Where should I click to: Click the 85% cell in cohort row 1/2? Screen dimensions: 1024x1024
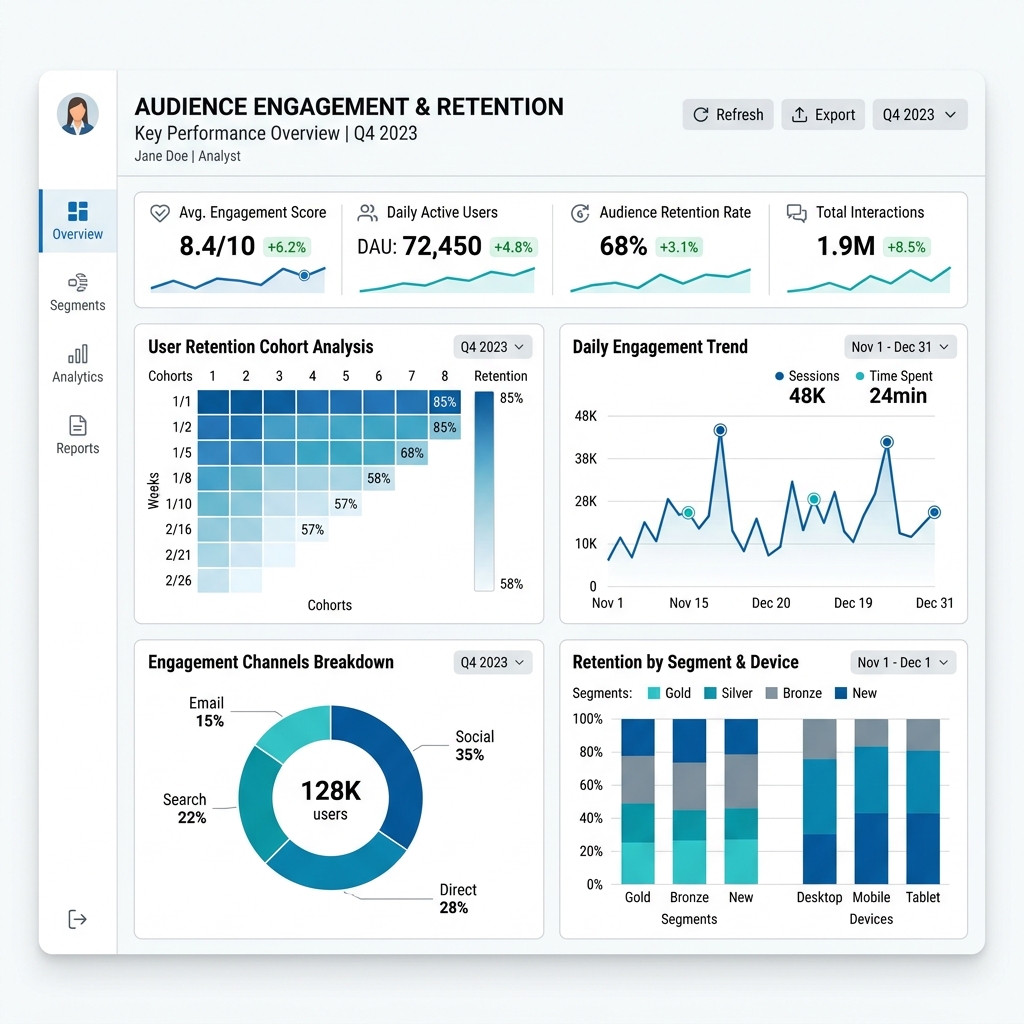point(445,427)
